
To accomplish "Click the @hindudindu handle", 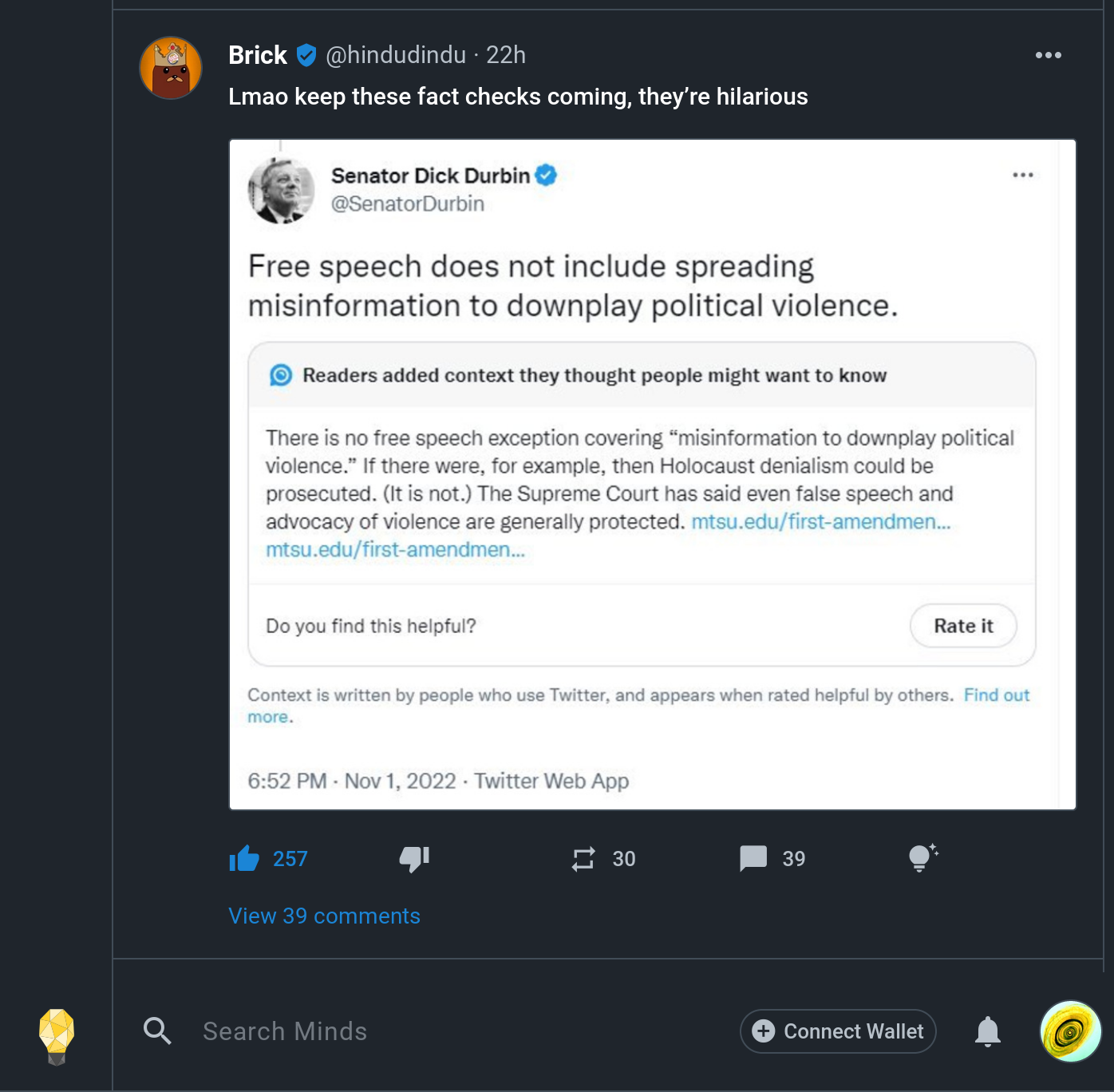I will click(x=396, y=55).
